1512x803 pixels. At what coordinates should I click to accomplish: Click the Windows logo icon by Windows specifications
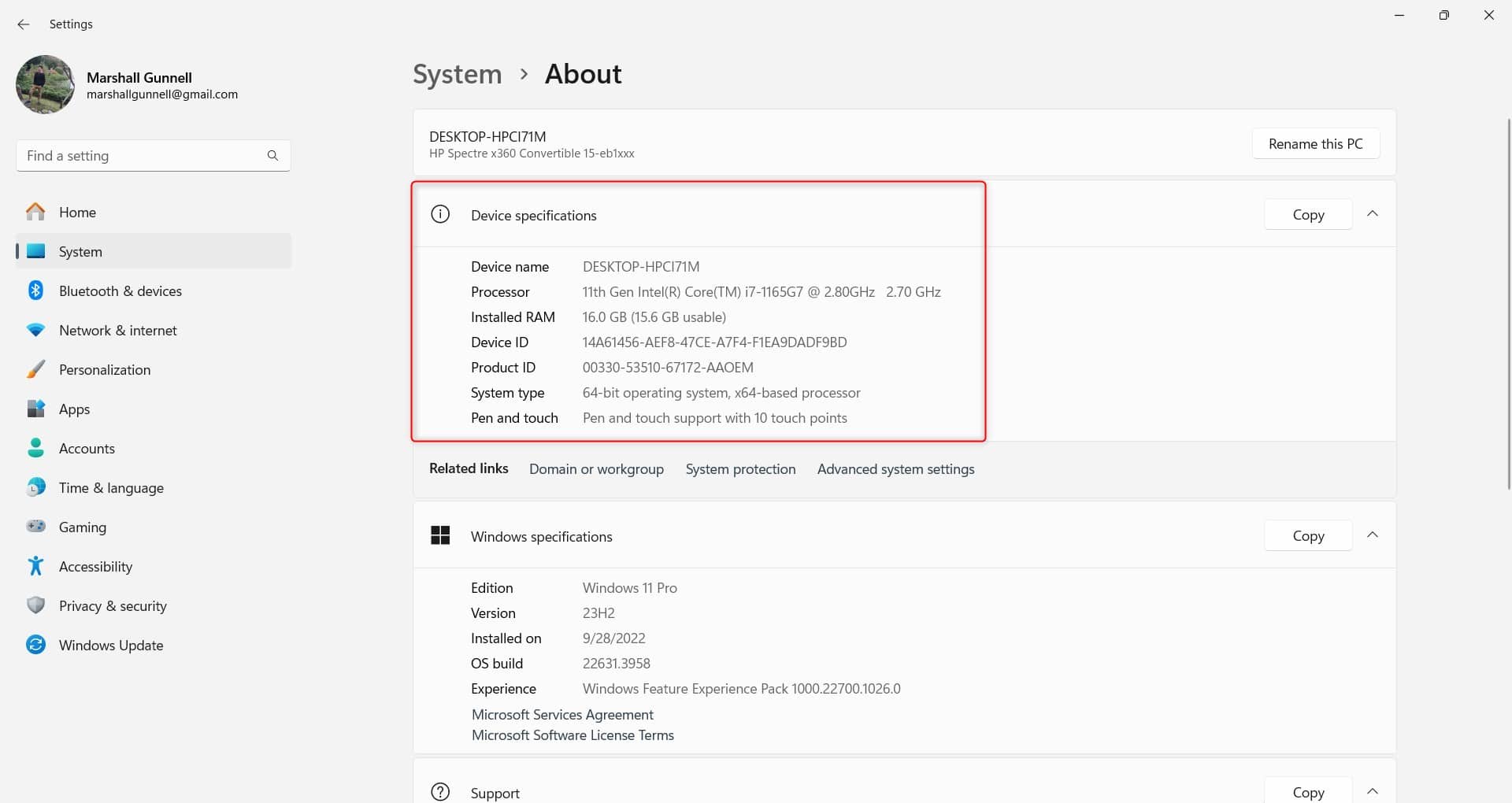[440, 535]
